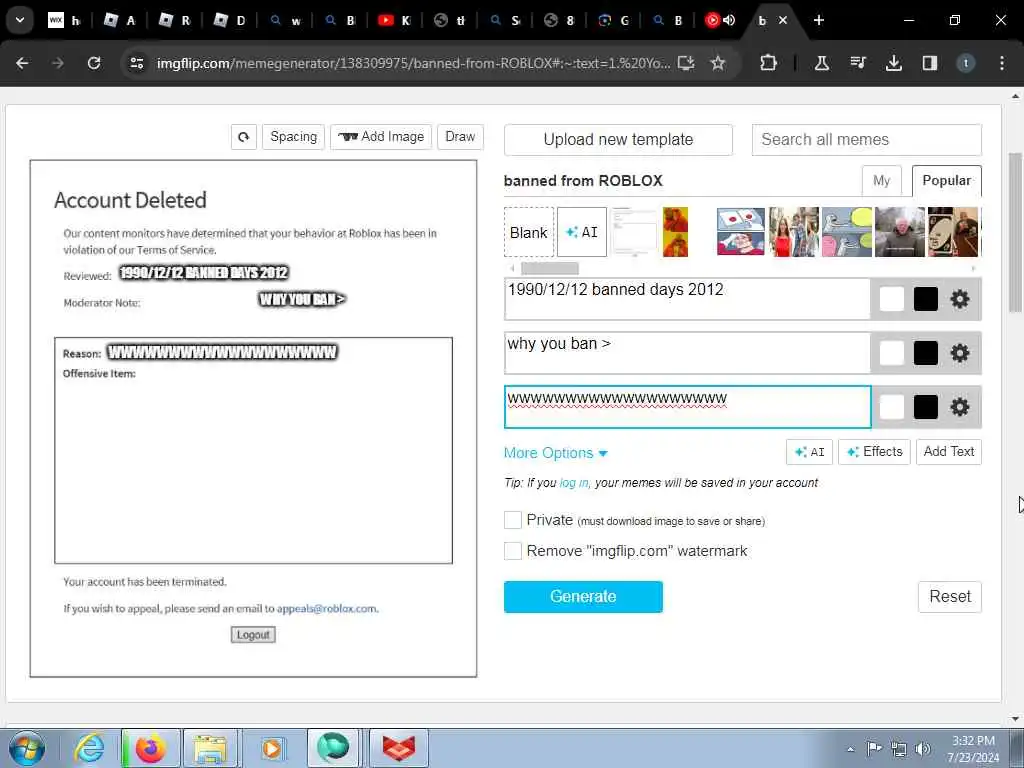This screenshot has height=768, width=1024.
Task: Switch to the Wix browser tab
Action: click(x=64, y=20)
